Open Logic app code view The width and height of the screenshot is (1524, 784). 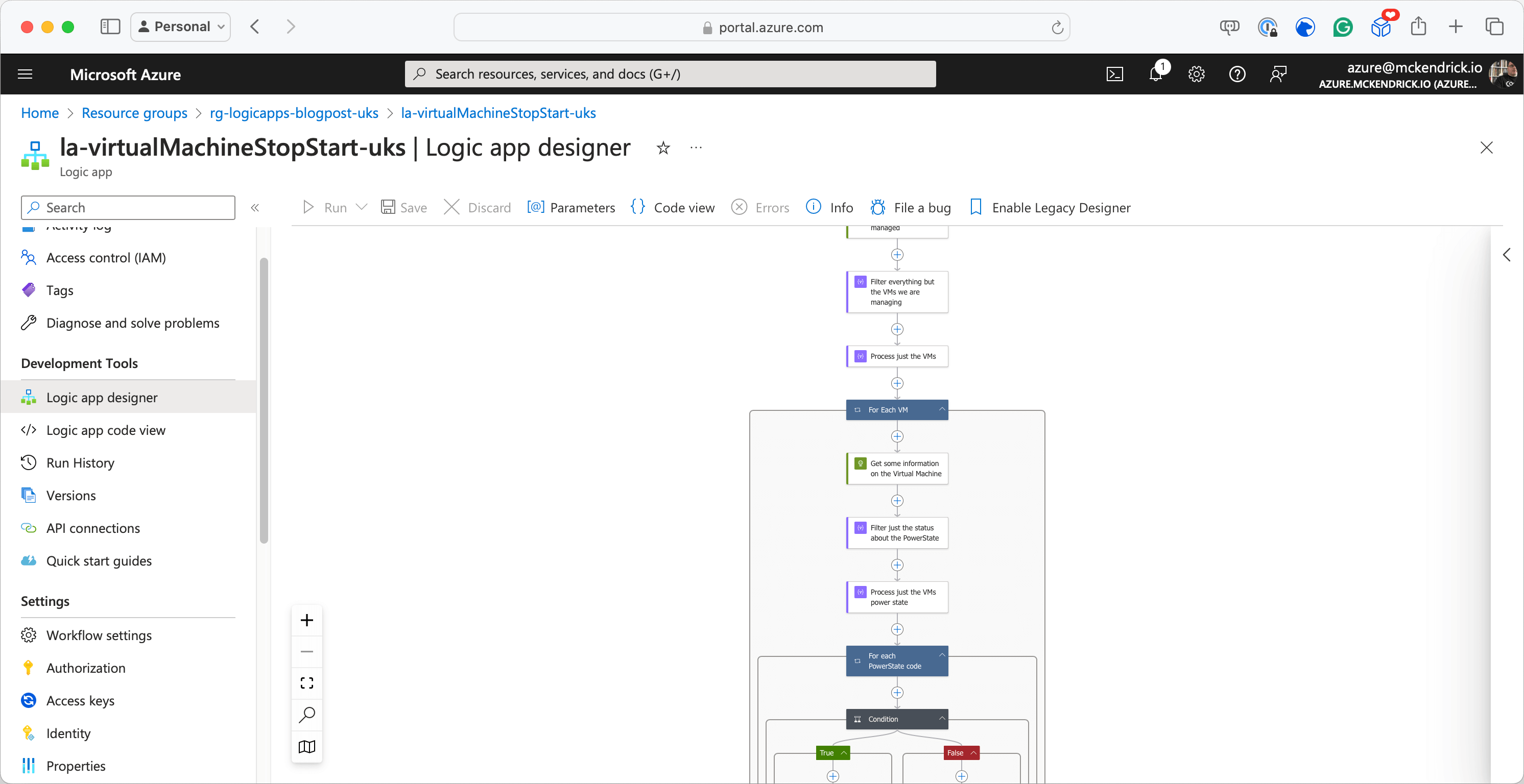click(106, 430)
